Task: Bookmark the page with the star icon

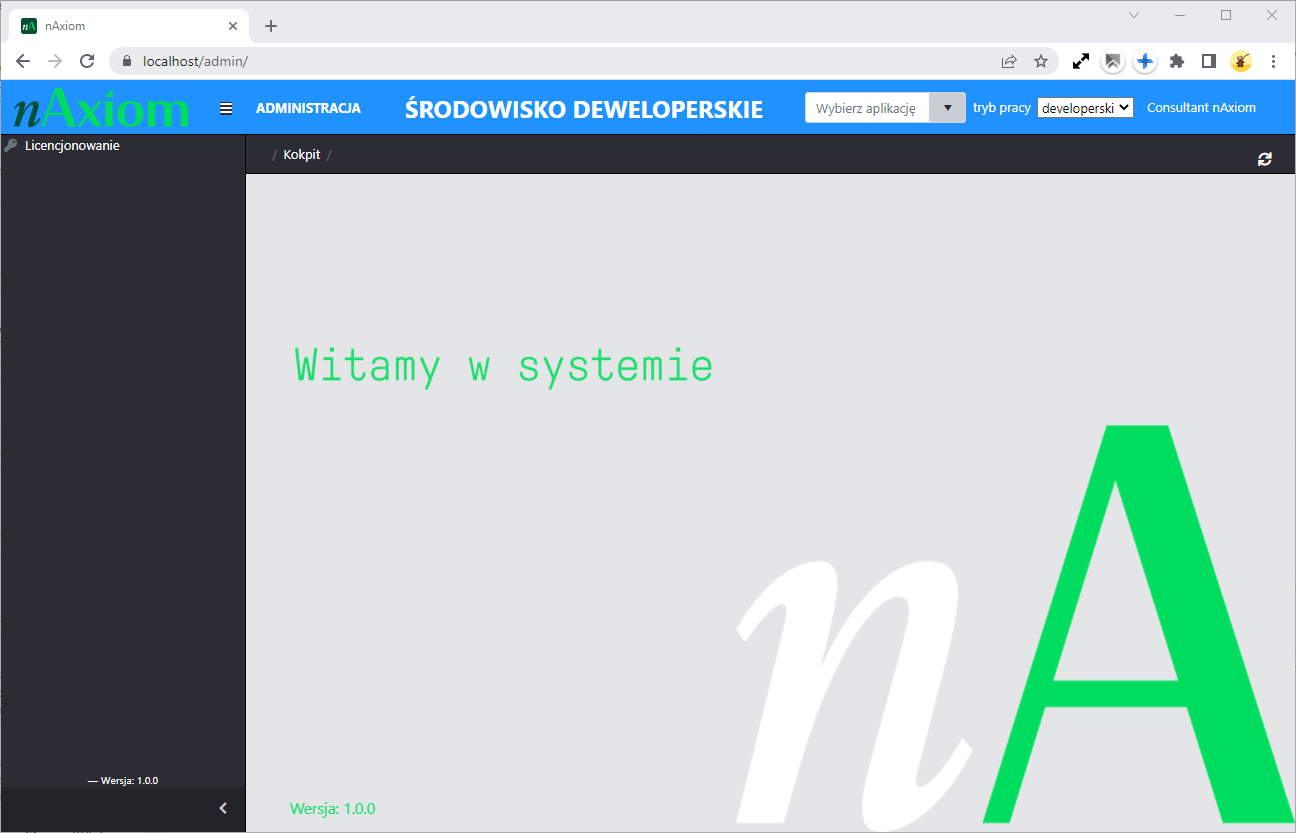Action: (x=1041, y=61)
